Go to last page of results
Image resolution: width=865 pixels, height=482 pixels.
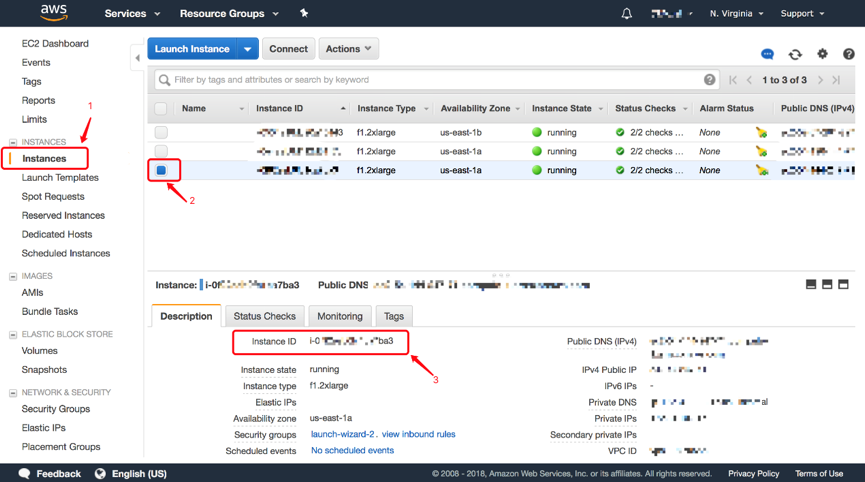pyautogui.click(x=836, y=80)
